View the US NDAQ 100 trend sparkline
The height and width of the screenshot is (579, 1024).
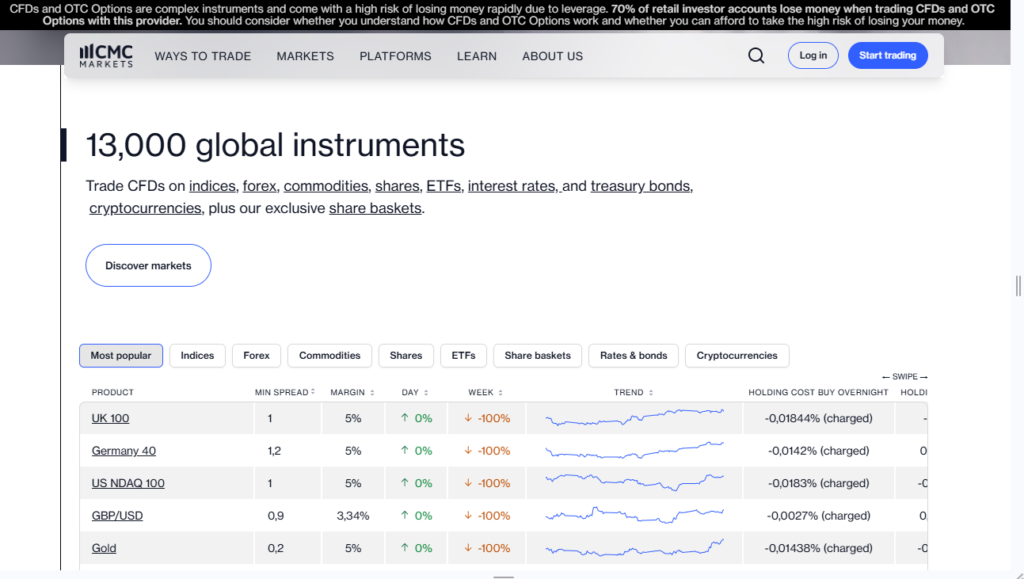point(634,482)
